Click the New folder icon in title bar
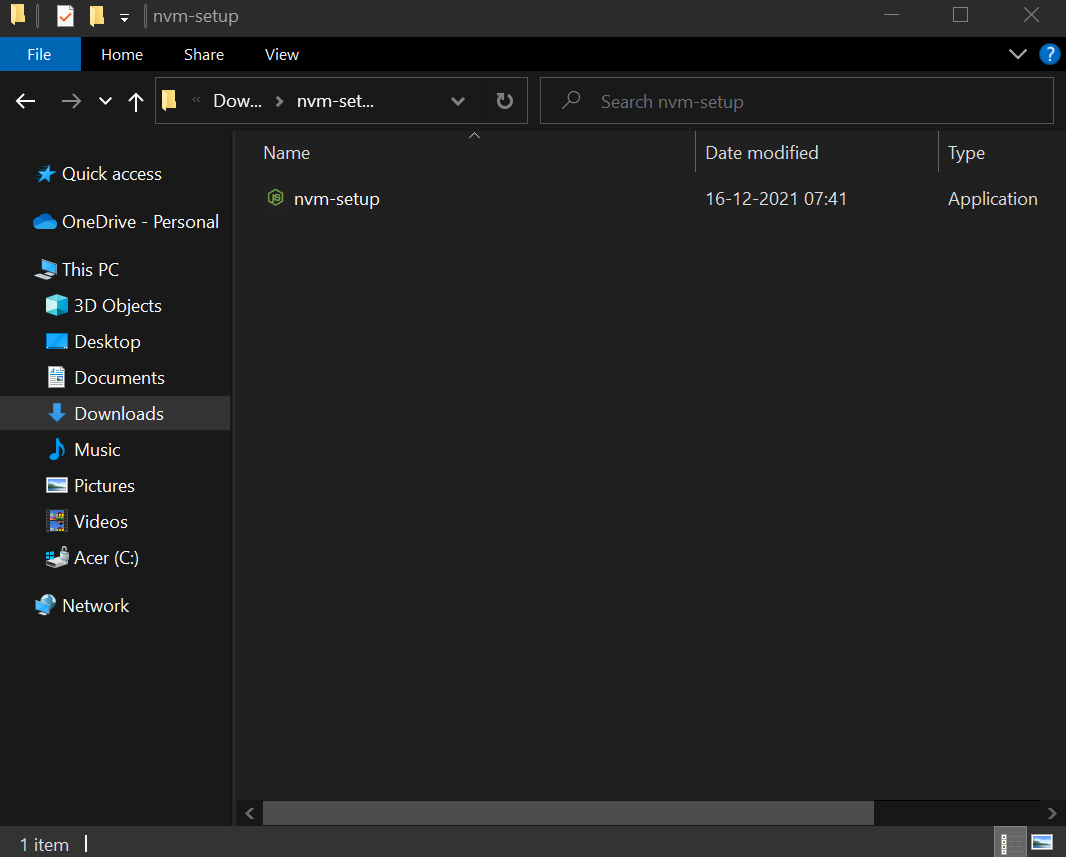 coord(97,15)
